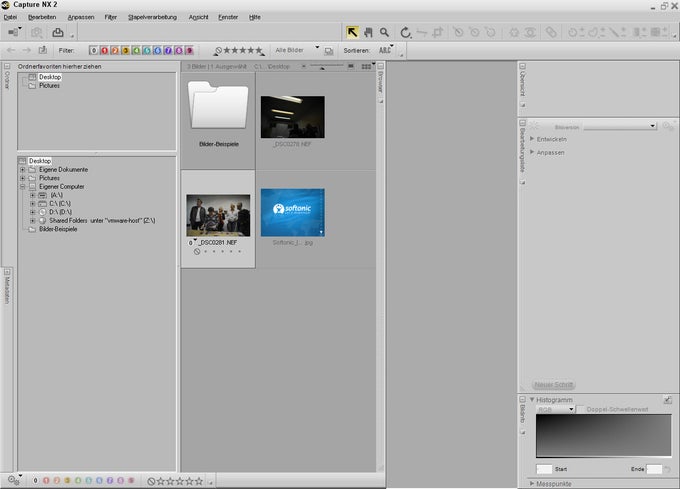680x489 pixels.
Task: Click the Forward navigation arrow
Action: pyautogui.click(x=26, y=50)
